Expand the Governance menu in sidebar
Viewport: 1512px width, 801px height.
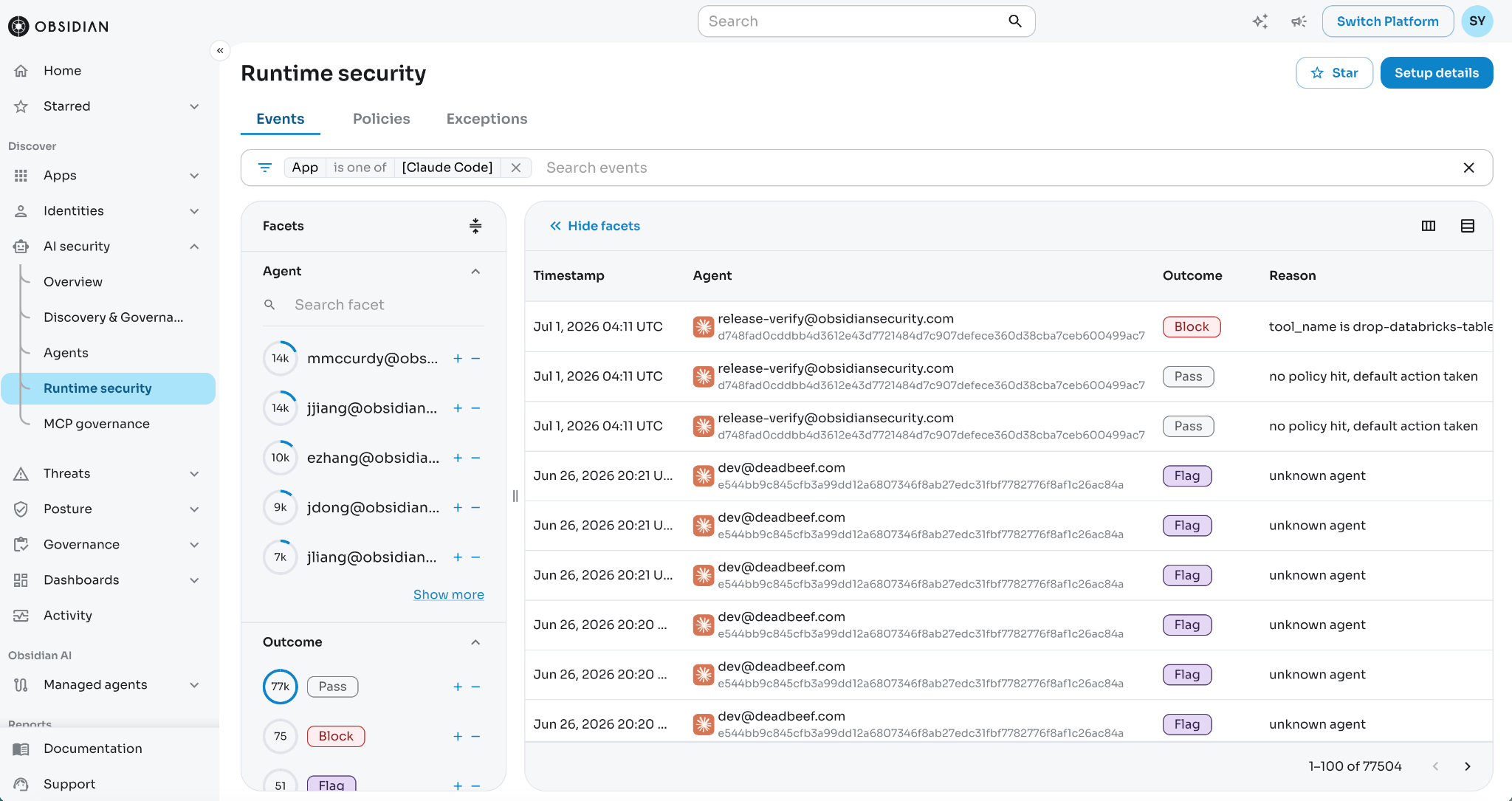(x=194, y=545)
